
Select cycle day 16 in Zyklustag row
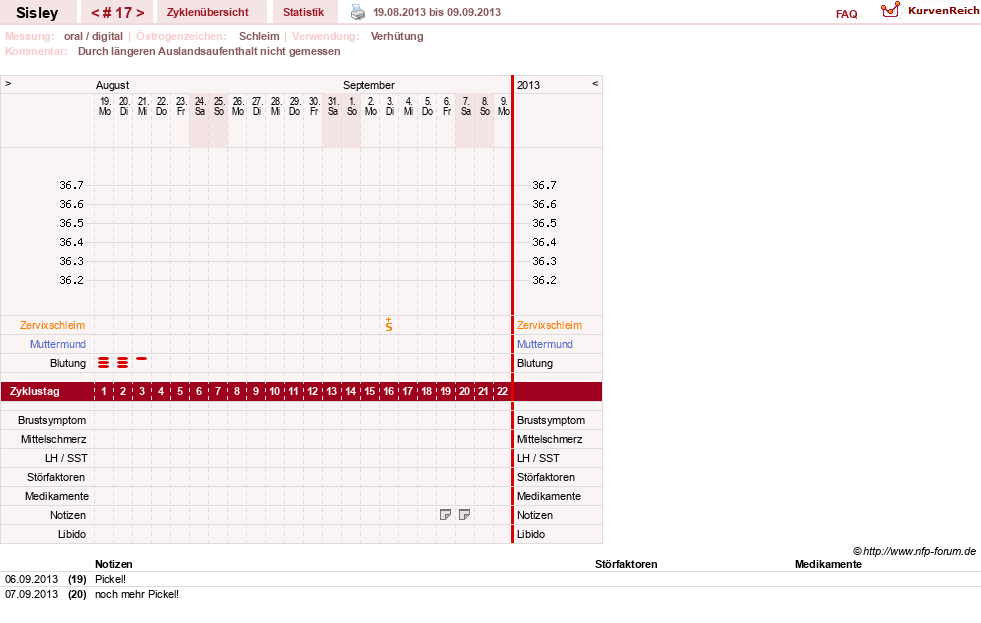tap(389, 392)
